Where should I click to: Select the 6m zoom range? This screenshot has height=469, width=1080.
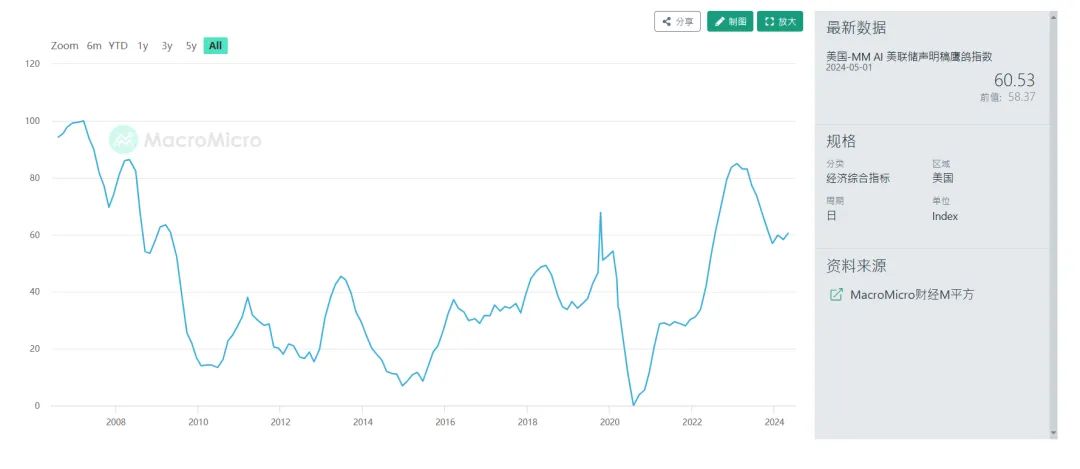point(94,45)
